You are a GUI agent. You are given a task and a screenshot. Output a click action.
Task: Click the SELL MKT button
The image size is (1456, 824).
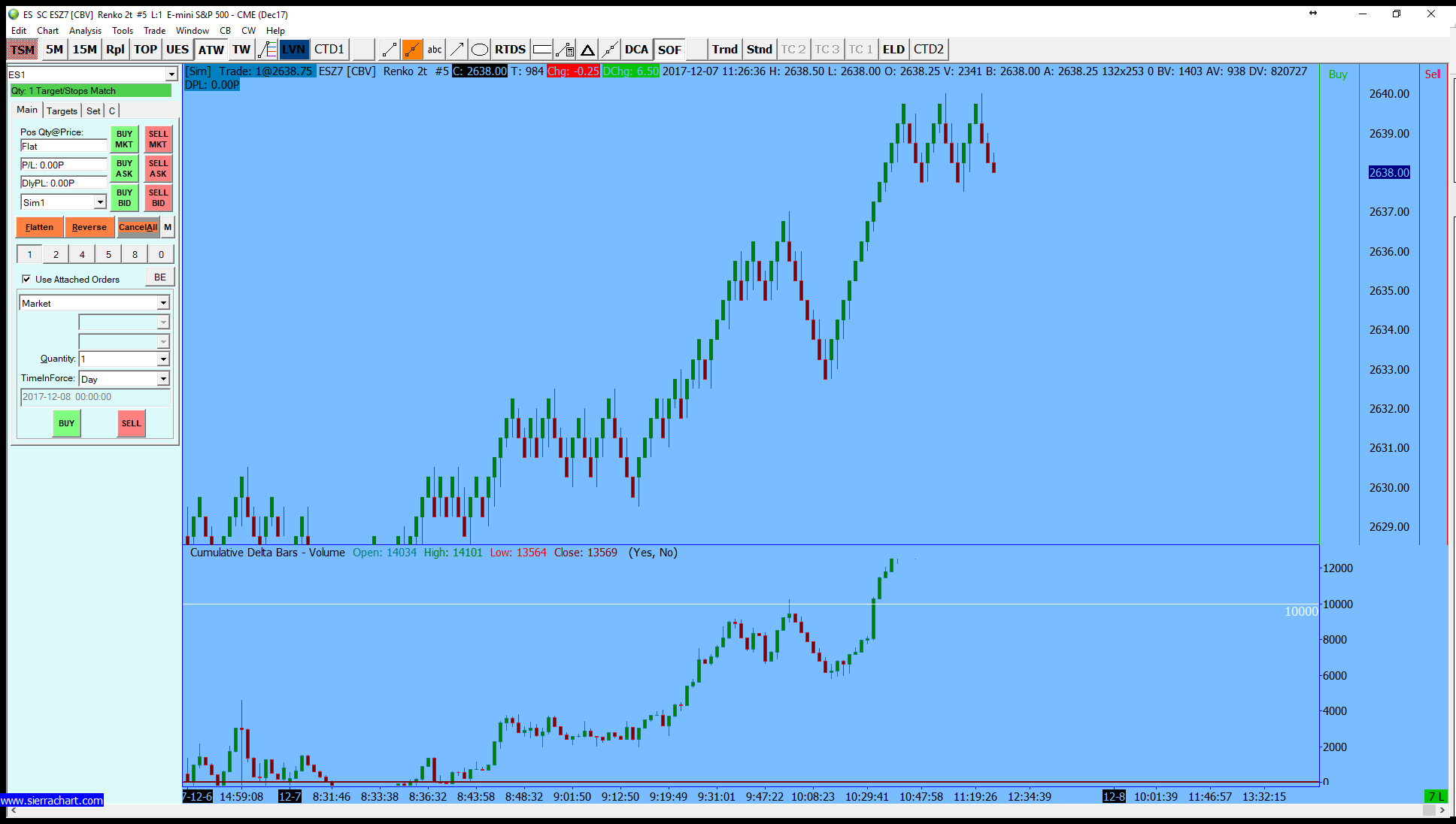pos(158,139)
